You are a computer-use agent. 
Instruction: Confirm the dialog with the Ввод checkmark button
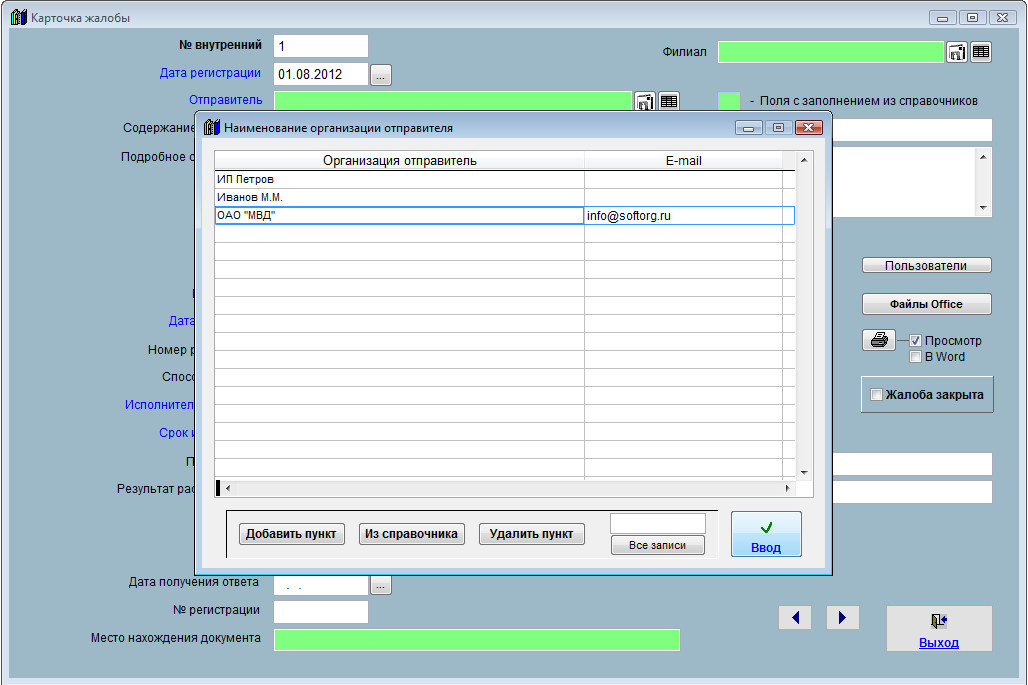pyautogui.click(x=766, y=534)
